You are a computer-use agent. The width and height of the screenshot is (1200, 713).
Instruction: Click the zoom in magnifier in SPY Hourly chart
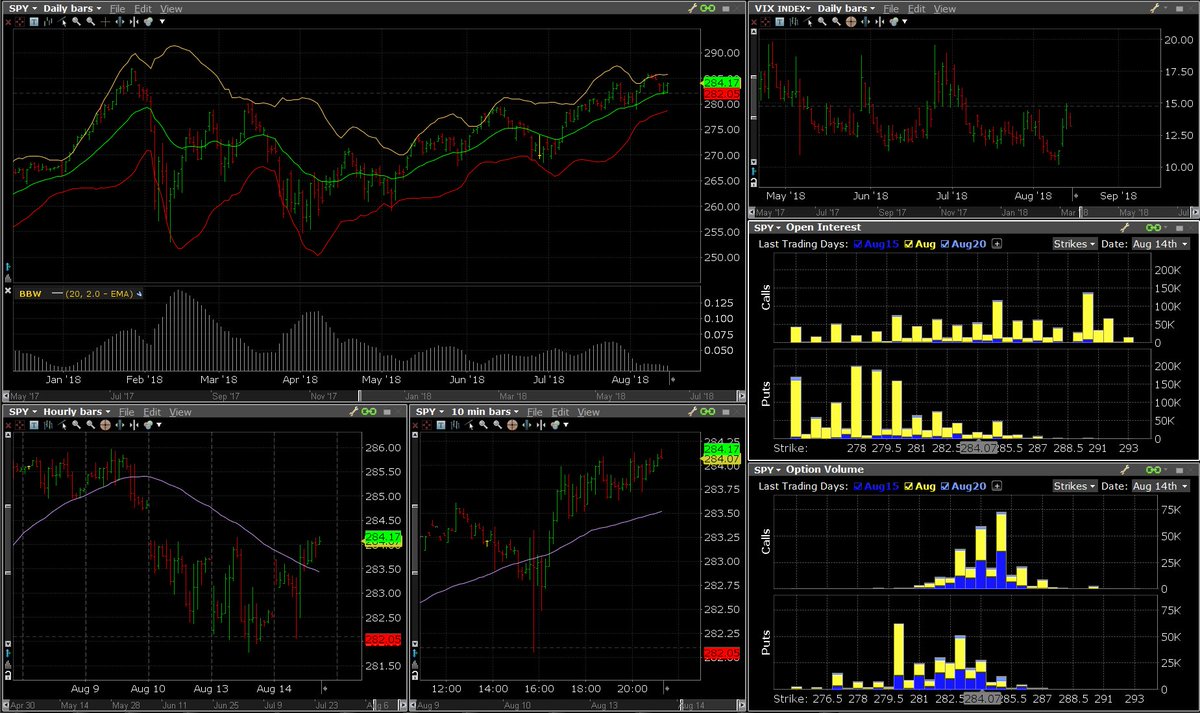(x=76, y=425)
